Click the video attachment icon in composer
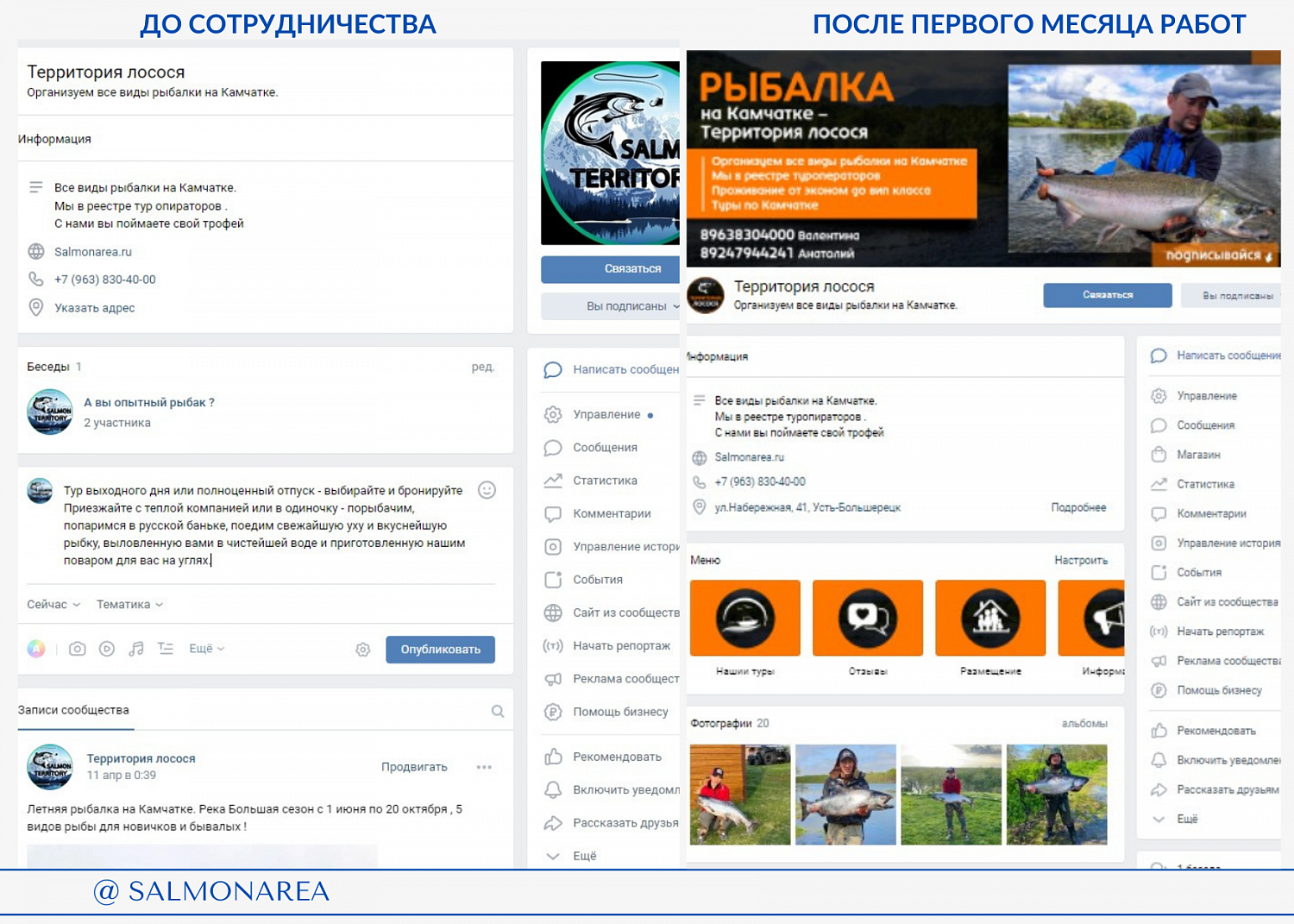 point(107,649)
